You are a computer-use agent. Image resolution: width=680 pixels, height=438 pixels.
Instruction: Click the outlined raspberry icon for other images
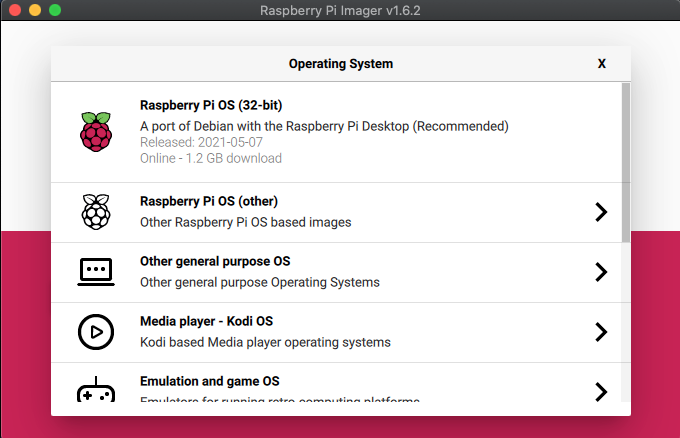click(x=96, y=212)
